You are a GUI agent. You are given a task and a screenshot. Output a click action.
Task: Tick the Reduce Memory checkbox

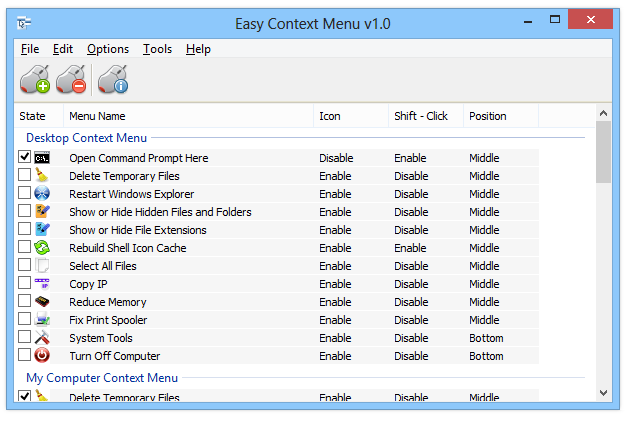point(24,300)
